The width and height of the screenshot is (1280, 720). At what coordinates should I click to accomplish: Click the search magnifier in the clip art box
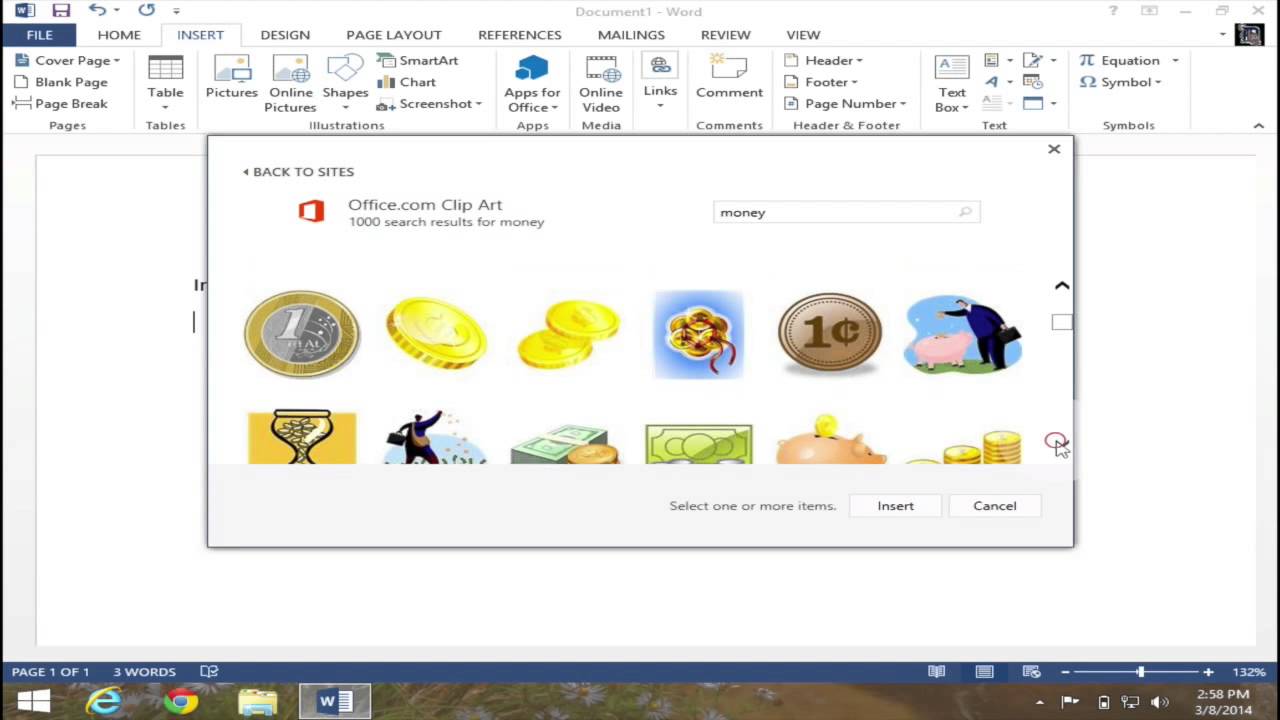click(965, 212)
